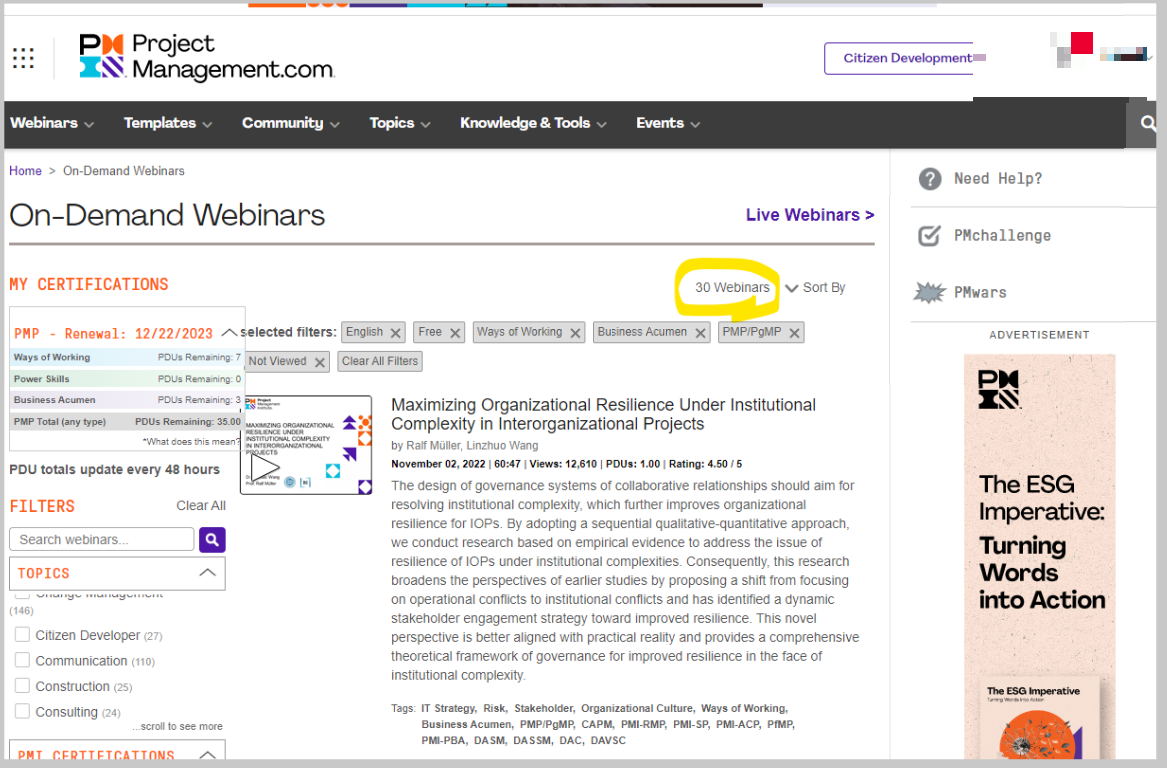Collapse the PMI CERTIFICATIONS filter section

coord(208,755)
